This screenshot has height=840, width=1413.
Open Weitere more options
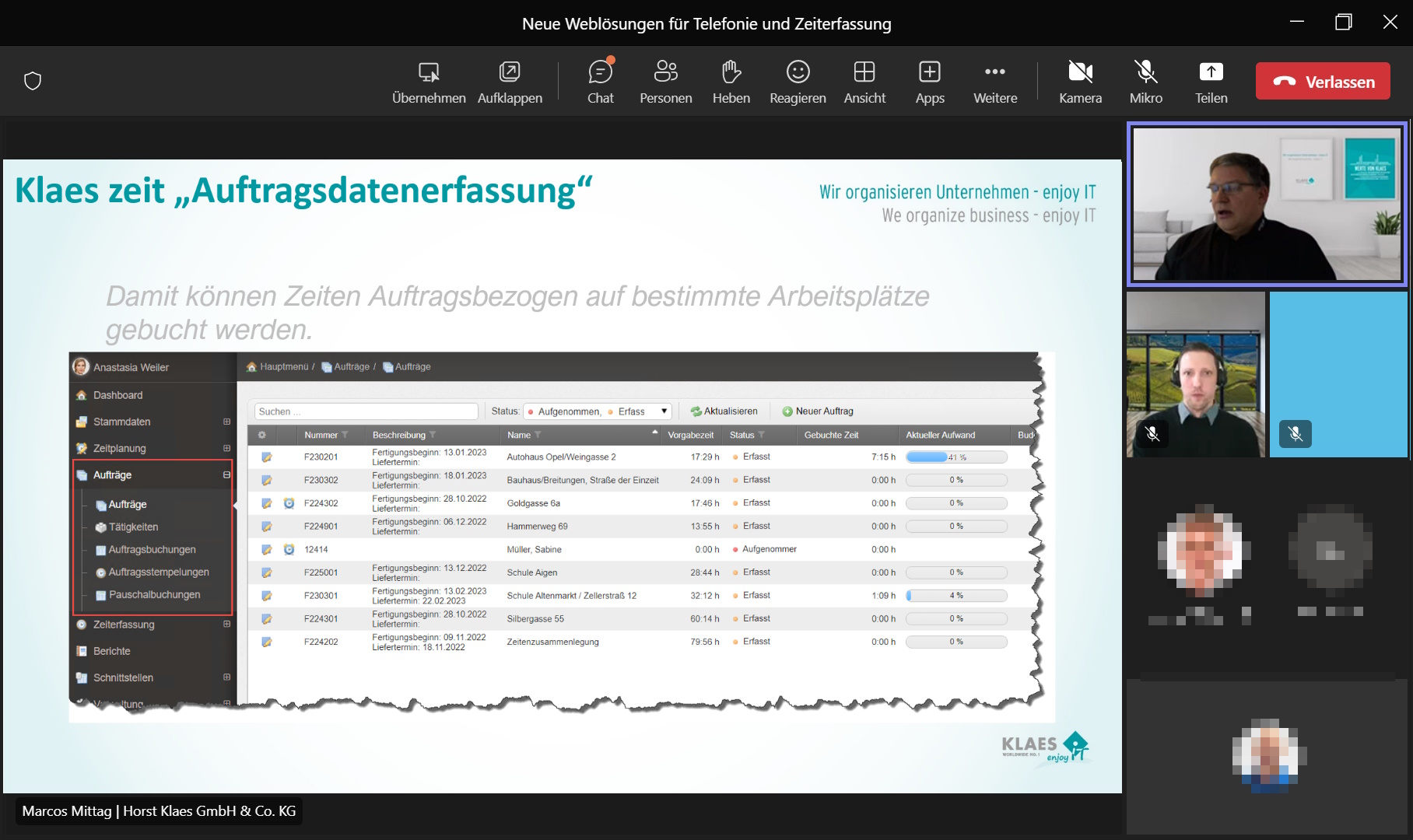[x=995, y=82]
